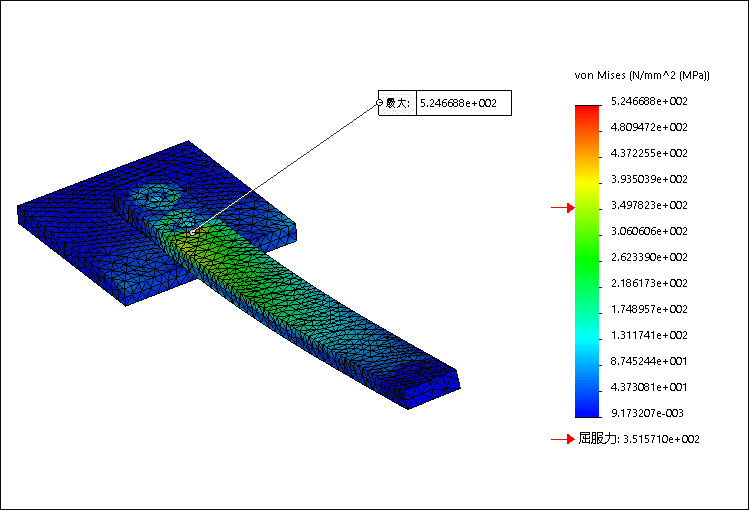Click the legend value 8.745244e+001

pyautogui.click(x=649, y=361)
